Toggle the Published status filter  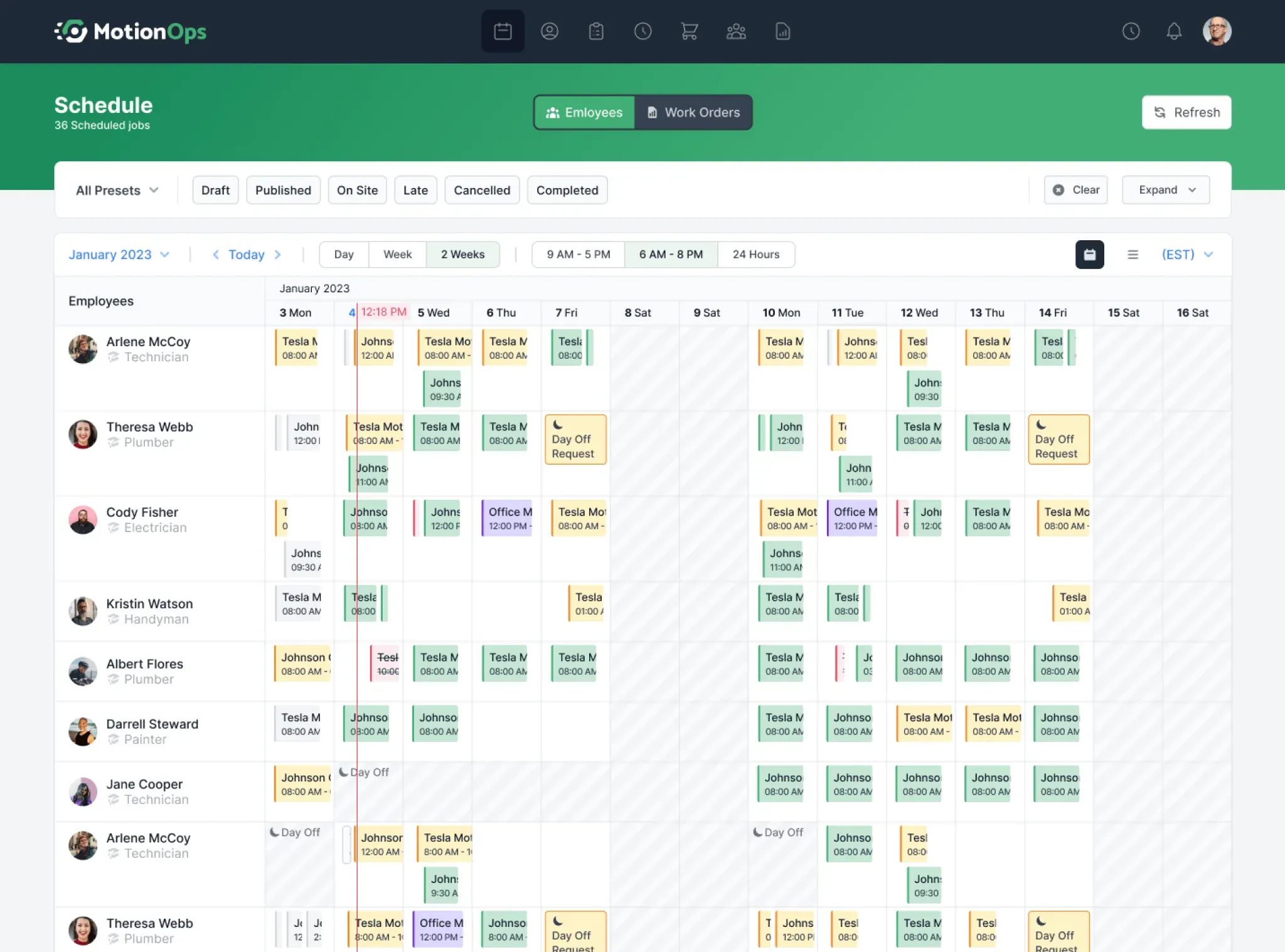click(x=283, y=190)
